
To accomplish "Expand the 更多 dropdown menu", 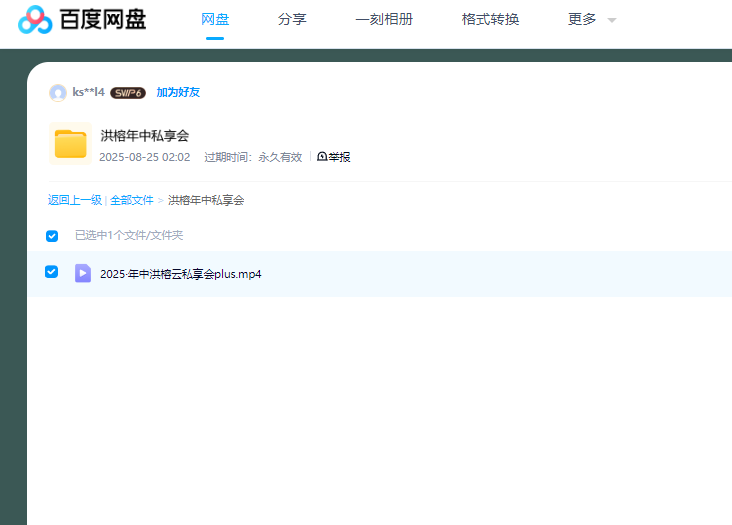I will (x=582, y=19).
